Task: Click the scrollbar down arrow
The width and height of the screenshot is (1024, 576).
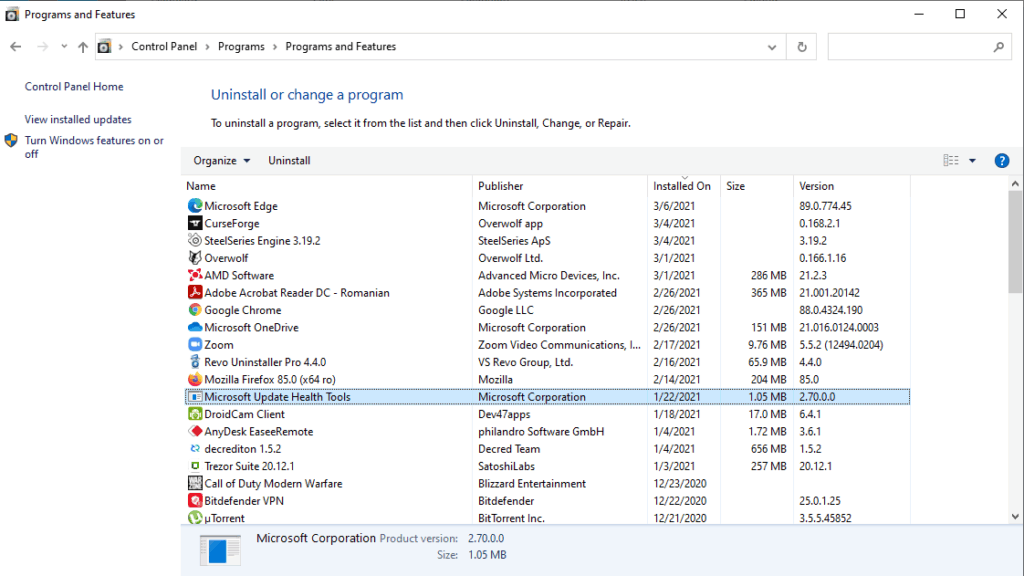Action: click(x=1015, y=517)
